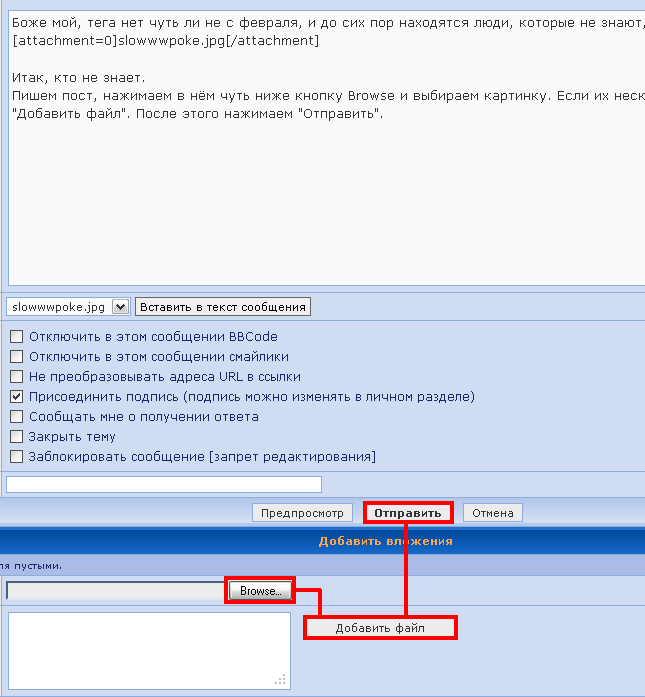The image size is (645, 697).
Task: Check Заблокировать сообщение checkbox
Action: tap(16, 457)
